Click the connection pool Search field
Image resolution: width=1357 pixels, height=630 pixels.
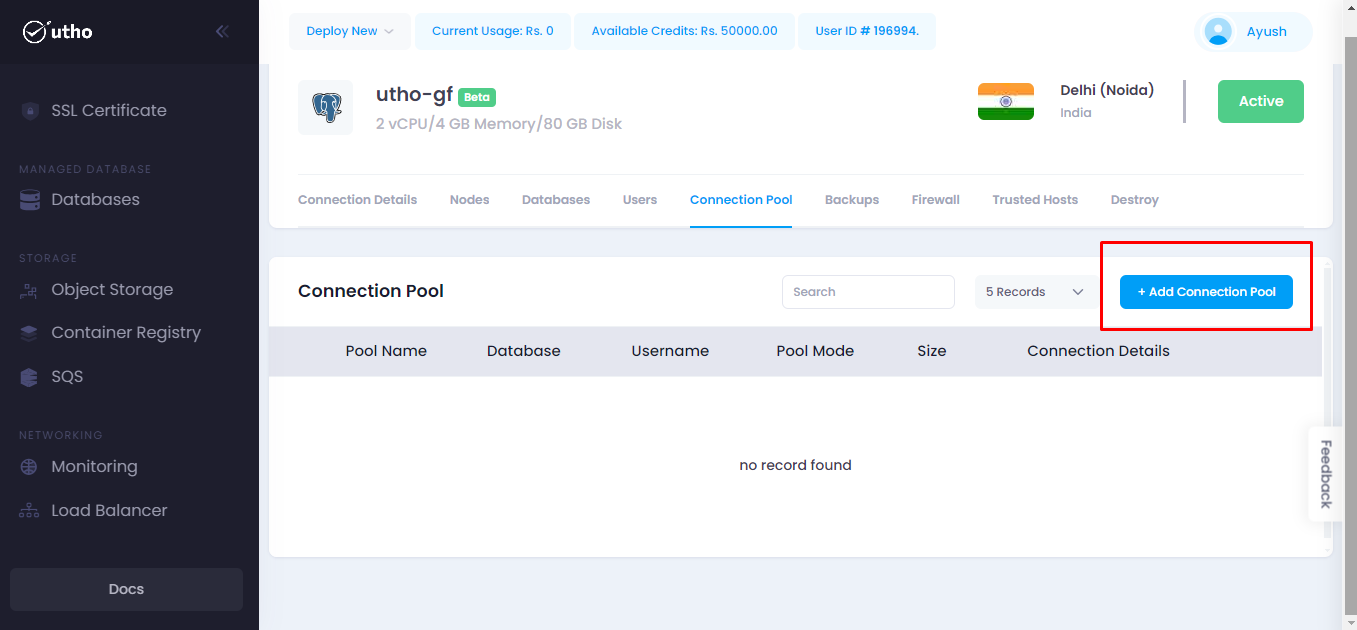point(868,292)
